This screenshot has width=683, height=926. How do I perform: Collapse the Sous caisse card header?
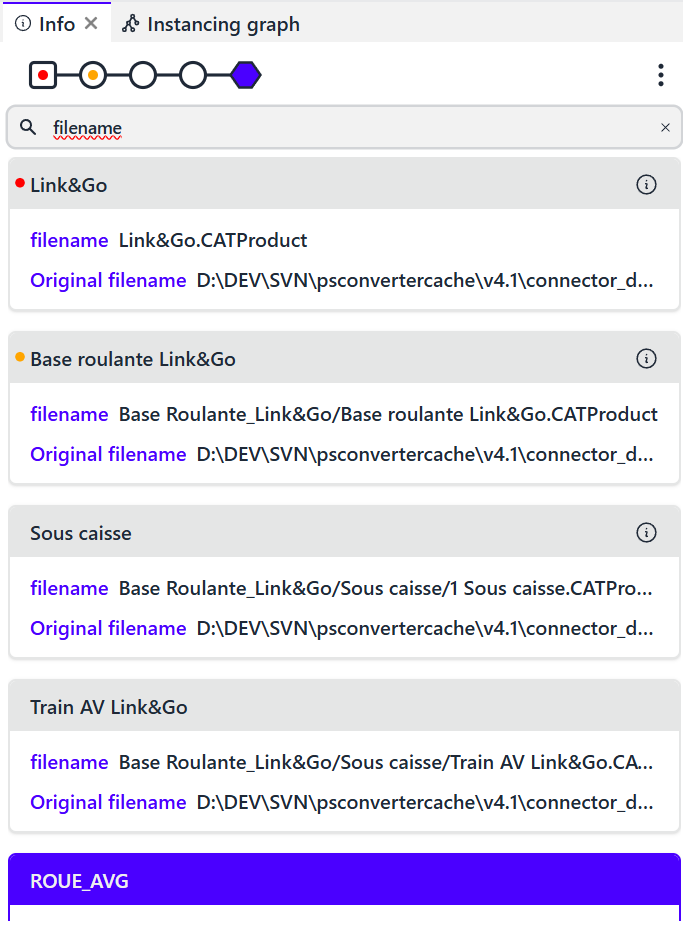pos(300,533)
